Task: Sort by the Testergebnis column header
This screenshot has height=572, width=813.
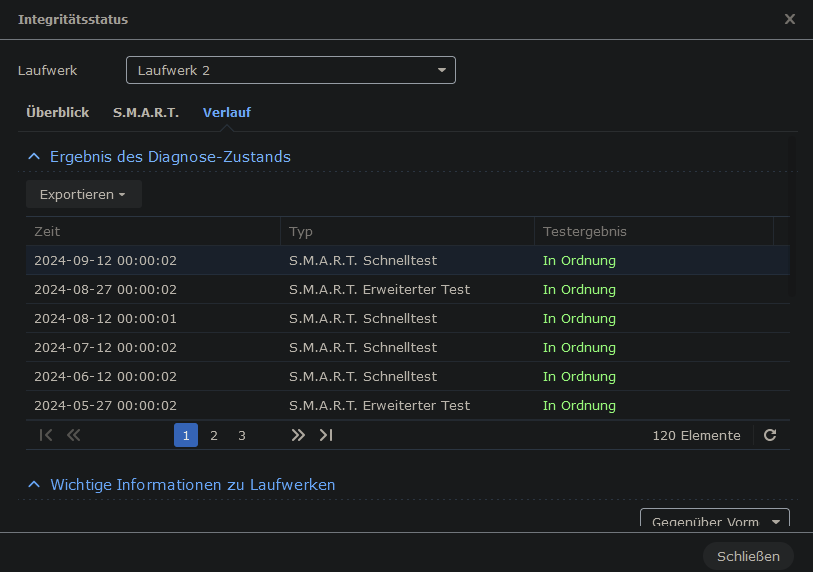Action: (653, 231)
